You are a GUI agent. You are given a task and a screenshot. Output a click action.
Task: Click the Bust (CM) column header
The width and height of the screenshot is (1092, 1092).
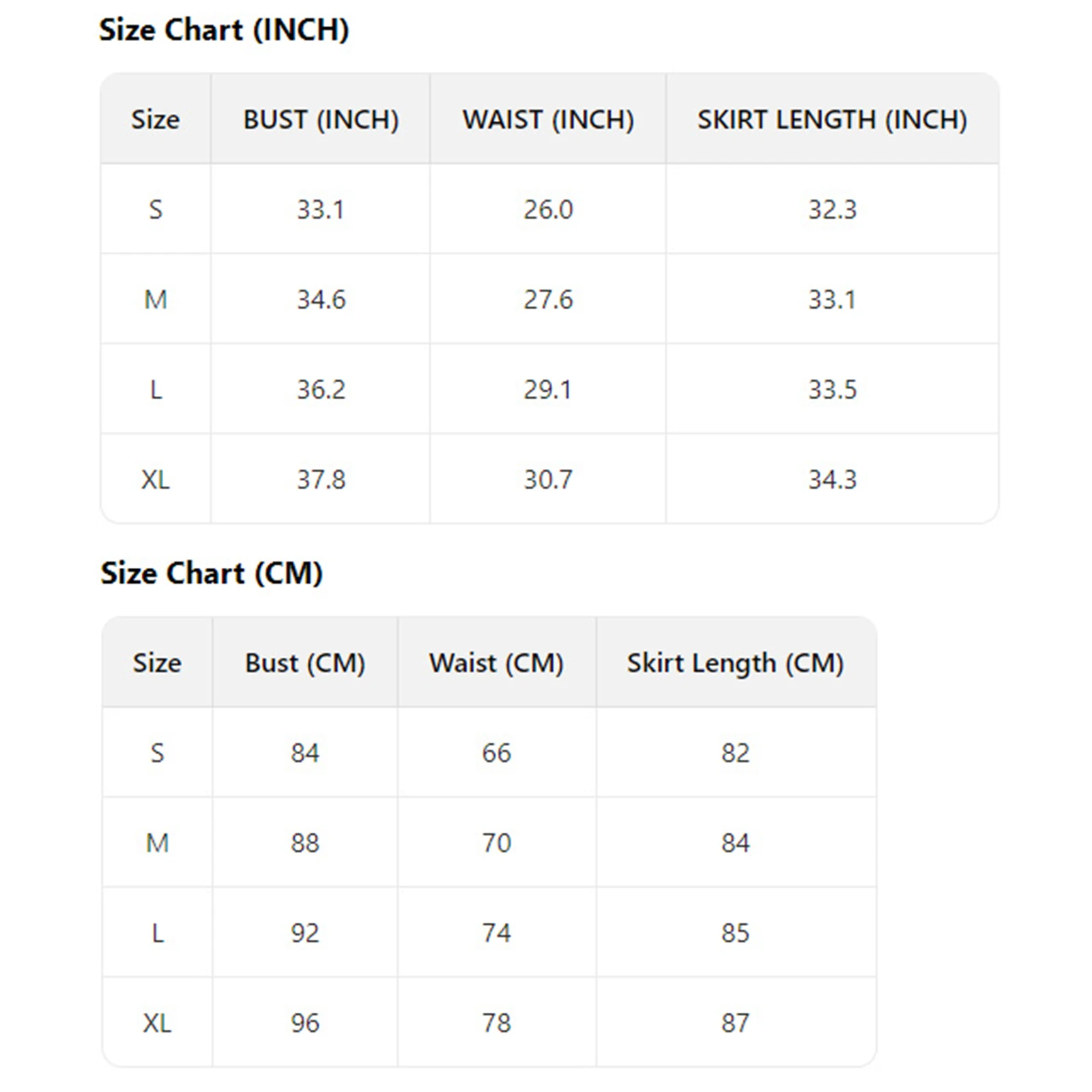305,663
